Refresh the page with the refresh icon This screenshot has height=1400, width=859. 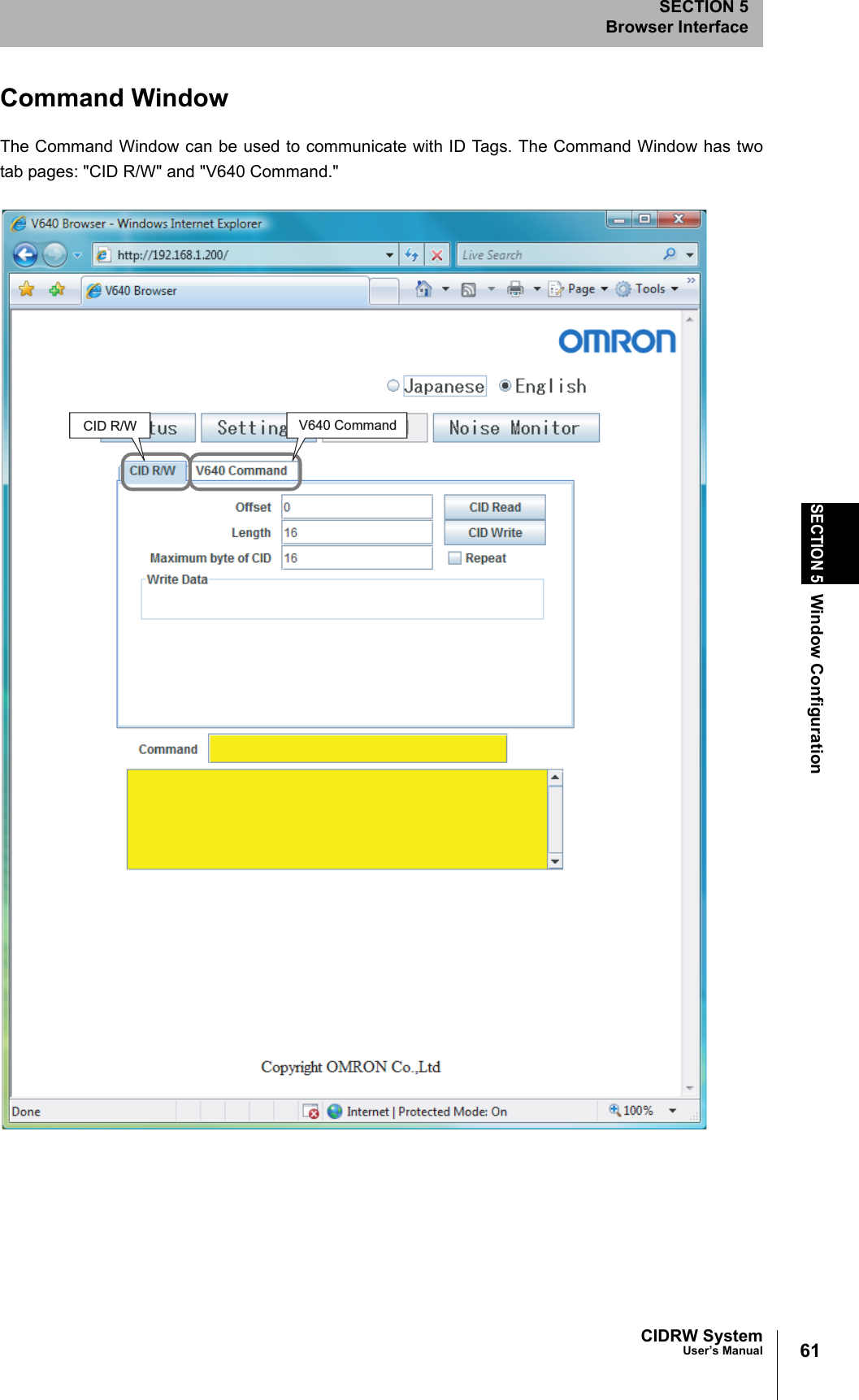point(412,255)
